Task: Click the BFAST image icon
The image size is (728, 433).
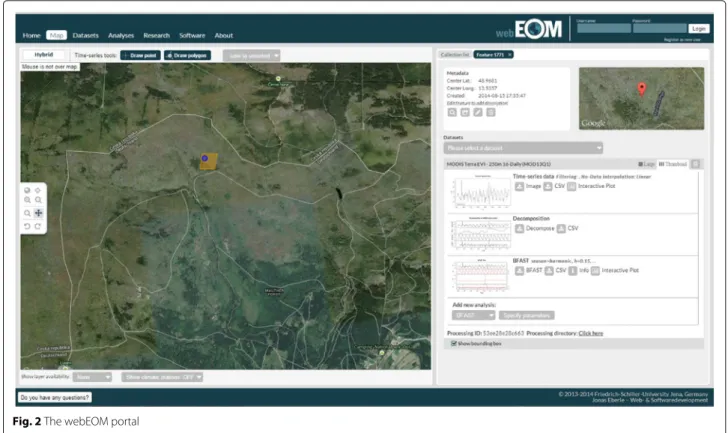Action: 519,271
